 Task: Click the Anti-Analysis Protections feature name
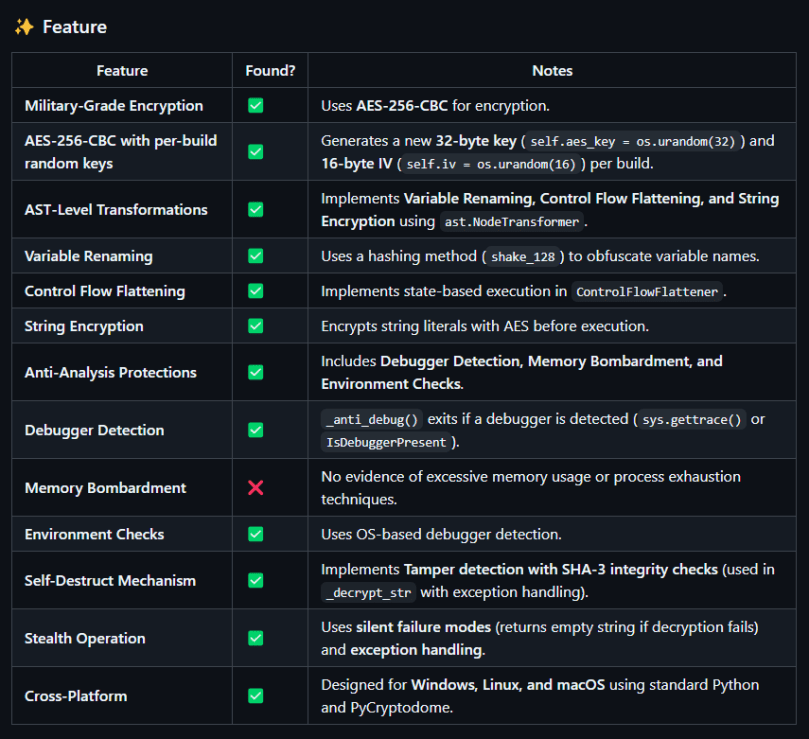point(111,372)
